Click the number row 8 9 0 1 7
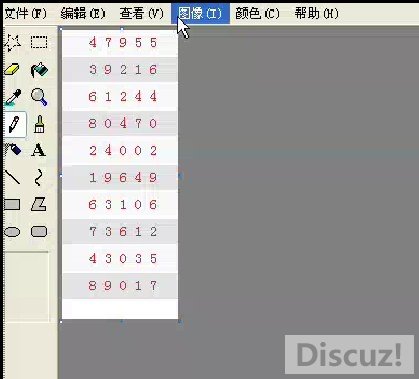Image resolution: width=419 pixels, height=379 pixels. click(x=120, y=286)
